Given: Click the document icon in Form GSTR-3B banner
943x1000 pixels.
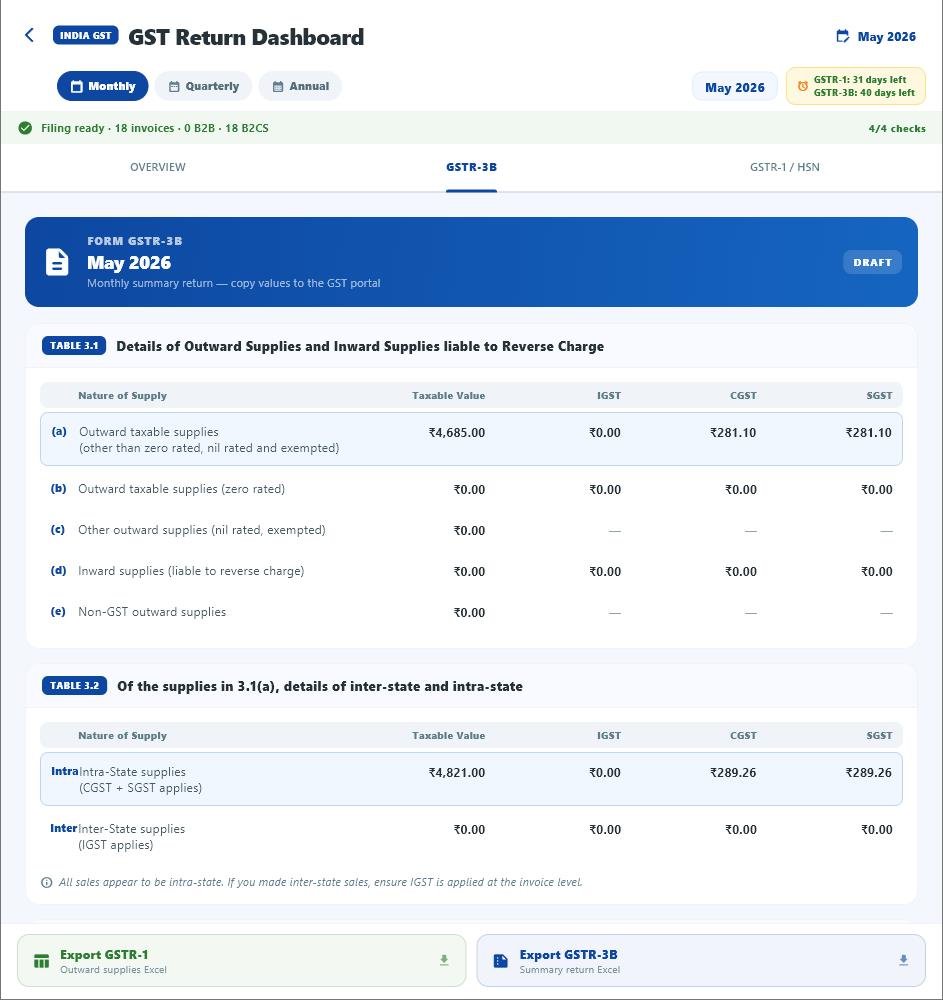Looking at the screenshot, I should [x=57, y=262].
